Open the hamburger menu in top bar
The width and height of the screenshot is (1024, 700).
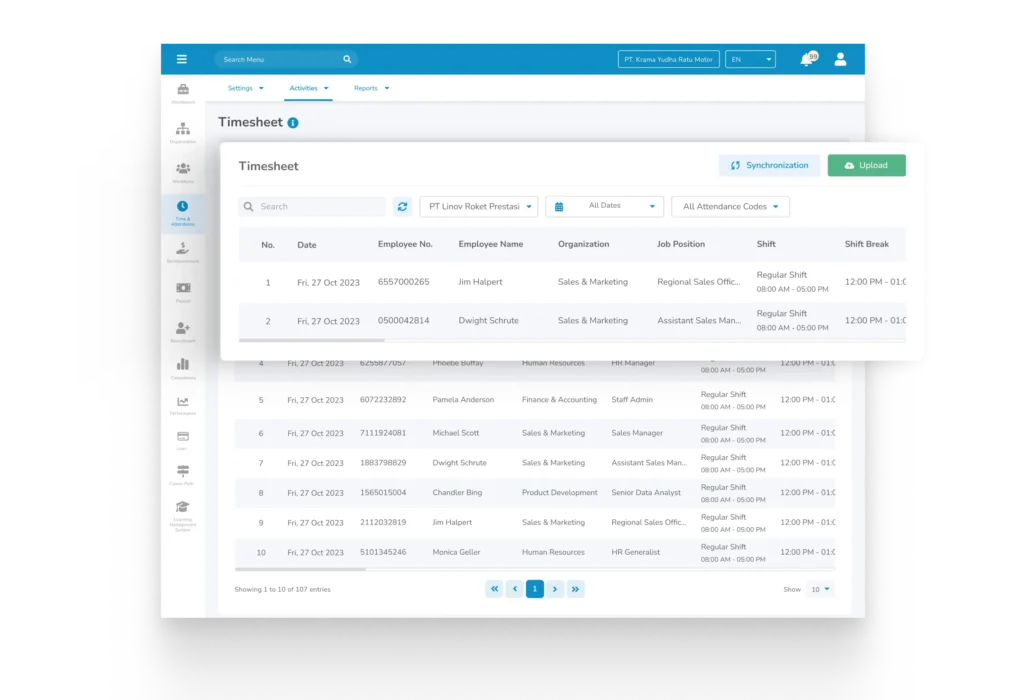pos(182,59)
